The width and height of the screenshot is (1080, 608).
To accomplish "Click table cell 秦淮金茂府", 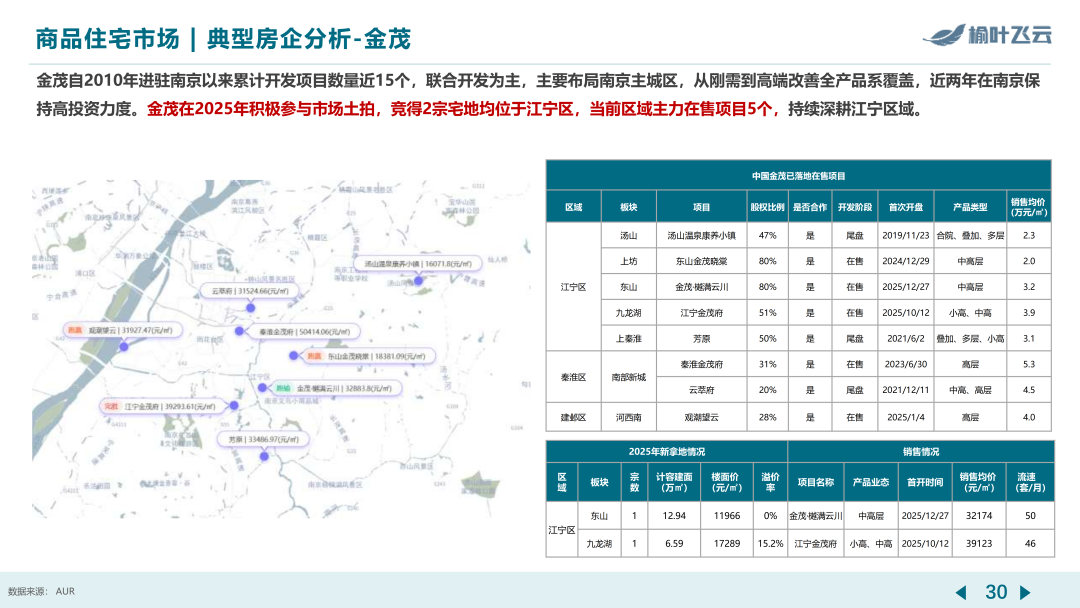I will coord(701,364).
